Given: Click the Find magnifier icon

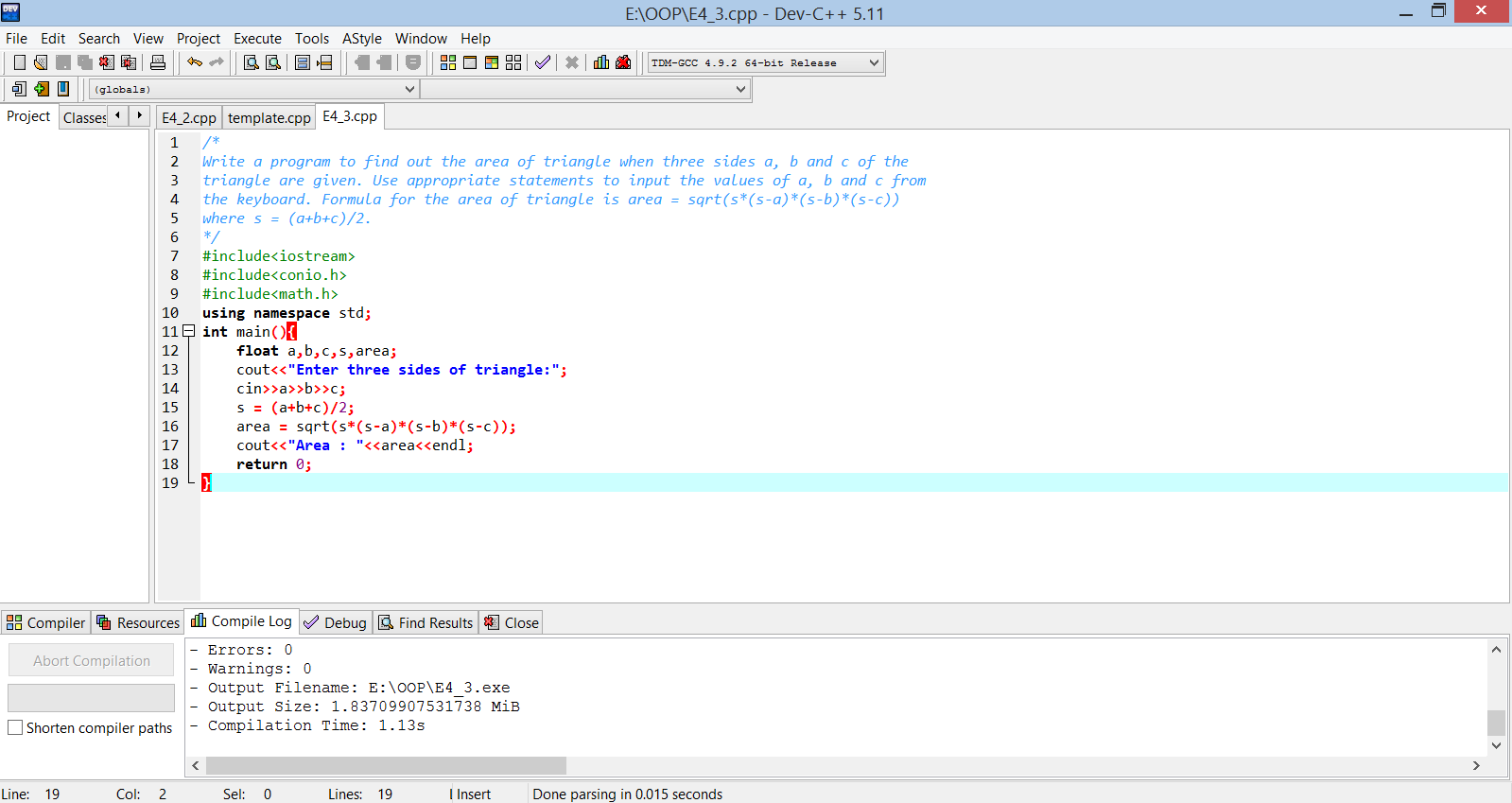Looking at the screenshot, I should [x=252, y=62].
